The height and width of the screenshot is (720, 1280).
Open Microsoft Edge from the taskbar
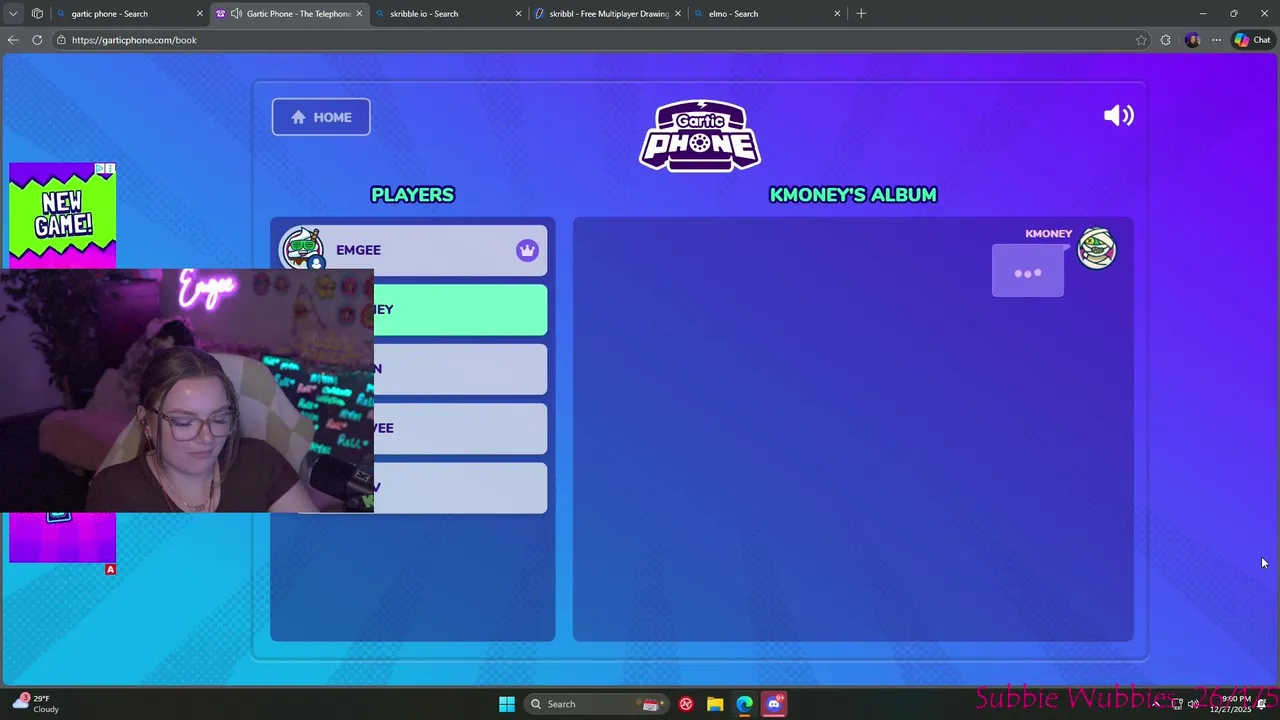744,704
